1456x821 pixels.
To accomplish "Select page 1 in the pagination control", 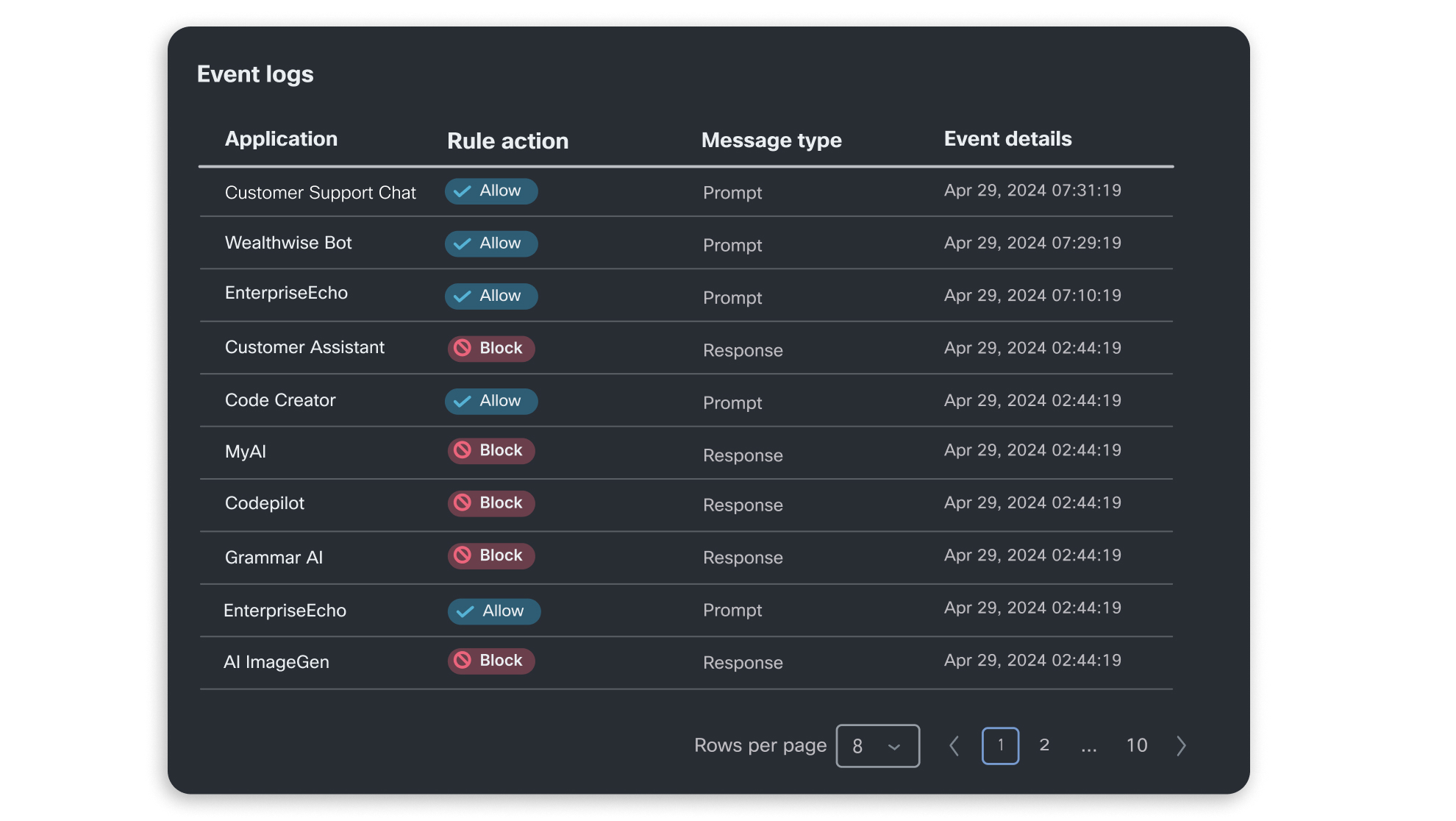I will pyautogui.click(x=1000, y=744).
